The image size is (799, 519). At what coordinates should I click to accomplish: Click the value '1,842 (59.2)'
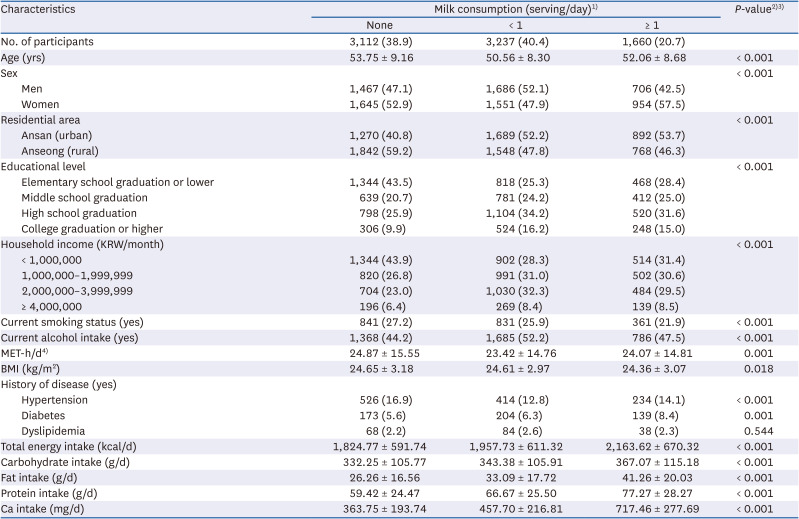tap(381, 151)
